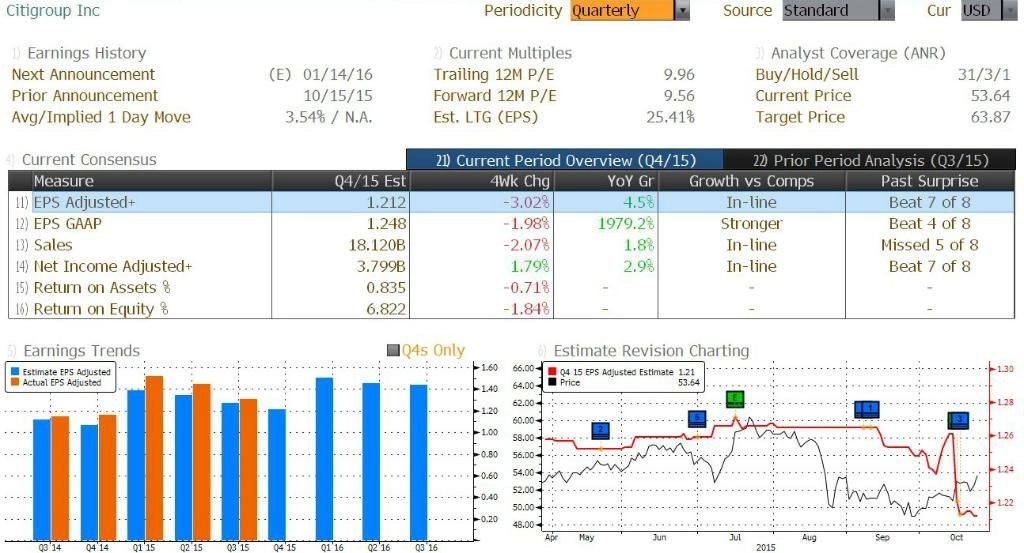
Task: Click the Net Income estimate 3.799B
Action: 381,266
